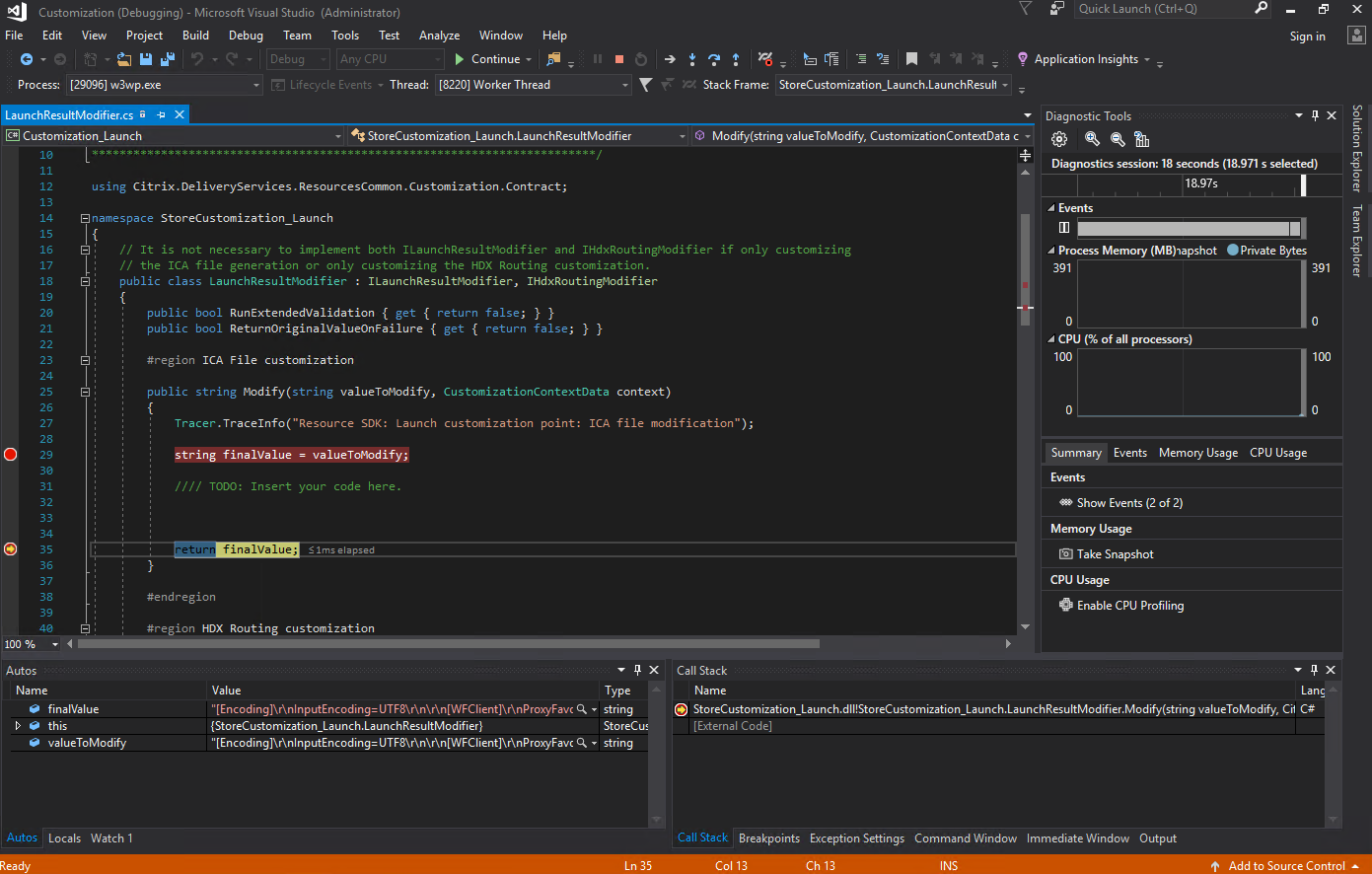The width and height of the screenshot is (1372, 874).
Task: Zoom in on the Diagnostic Tools timeline
Action: click(x=1092, y=139)
